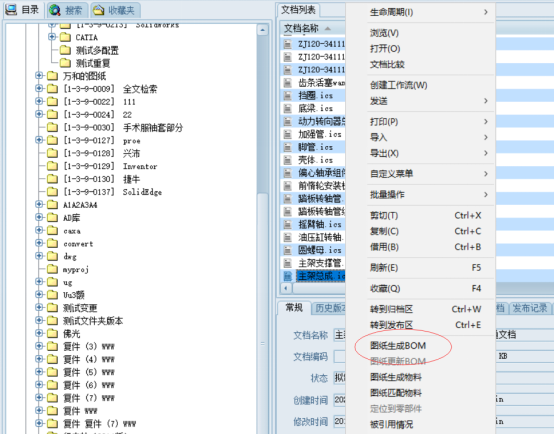The image size is (554, 434).
Task: Select document 加强管.ics in list
Action: click(x=320, y=134)
